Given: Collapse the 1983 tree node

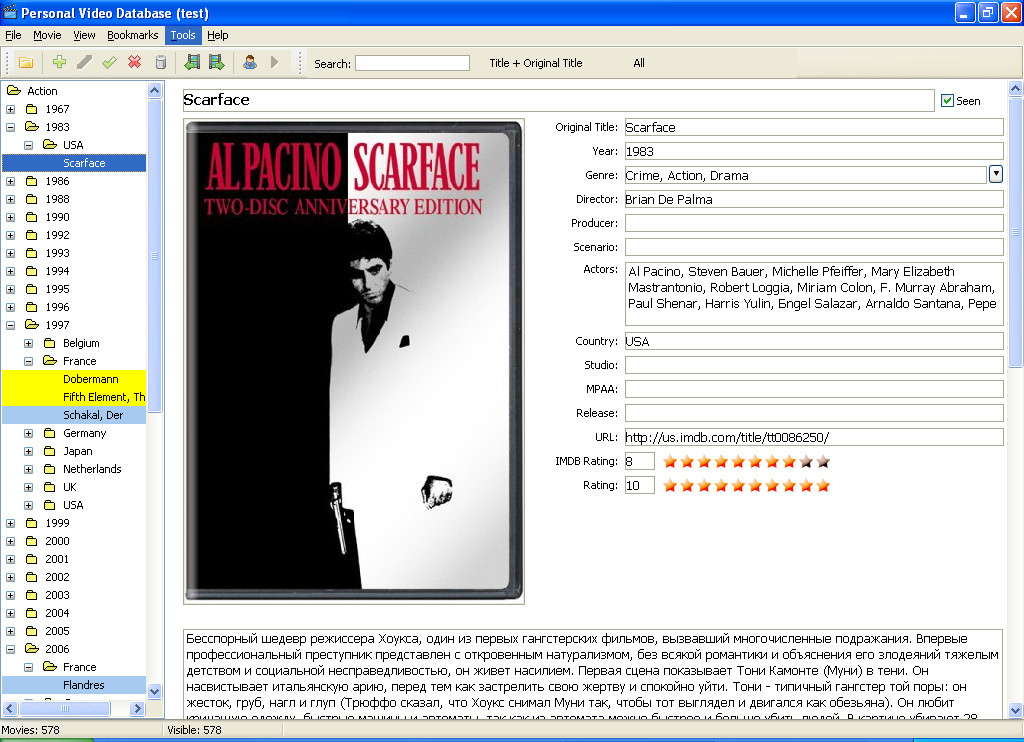Looking at the screenshot, I should [x=10, y=127].
